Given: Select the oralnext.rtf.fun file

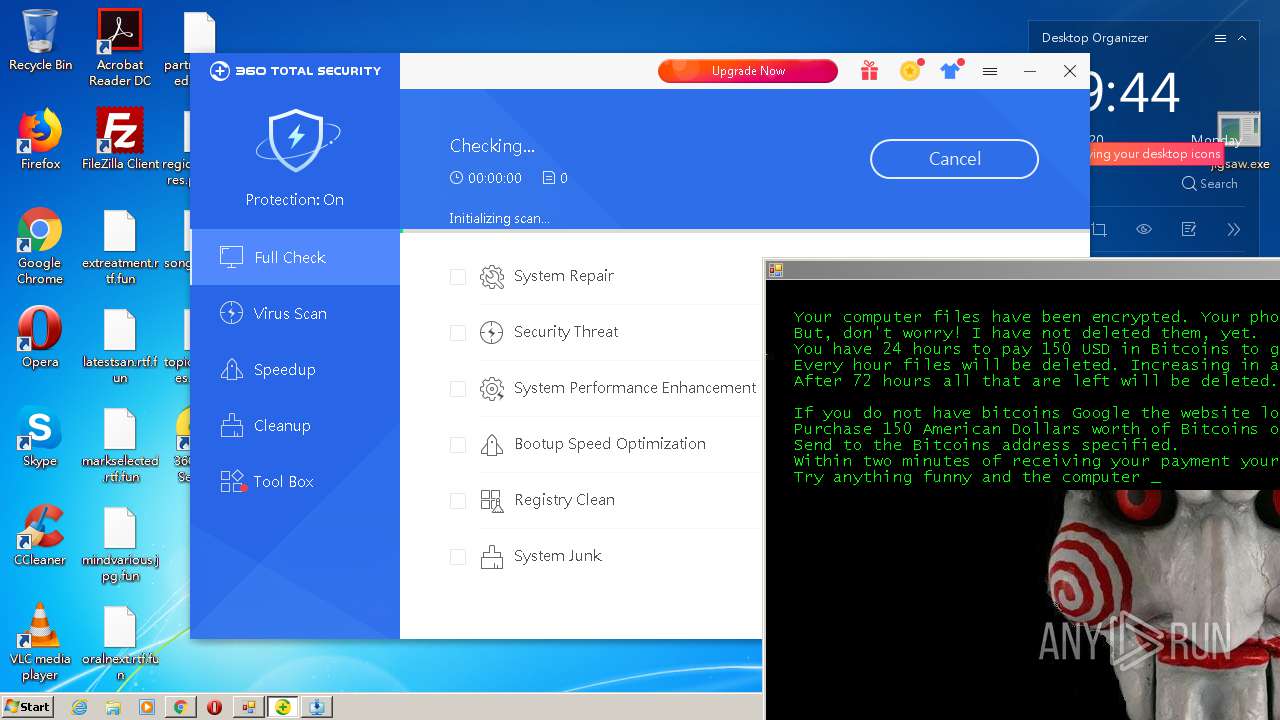Looking at the screenshot, I should pyautogui.click(x=120, y=644).
